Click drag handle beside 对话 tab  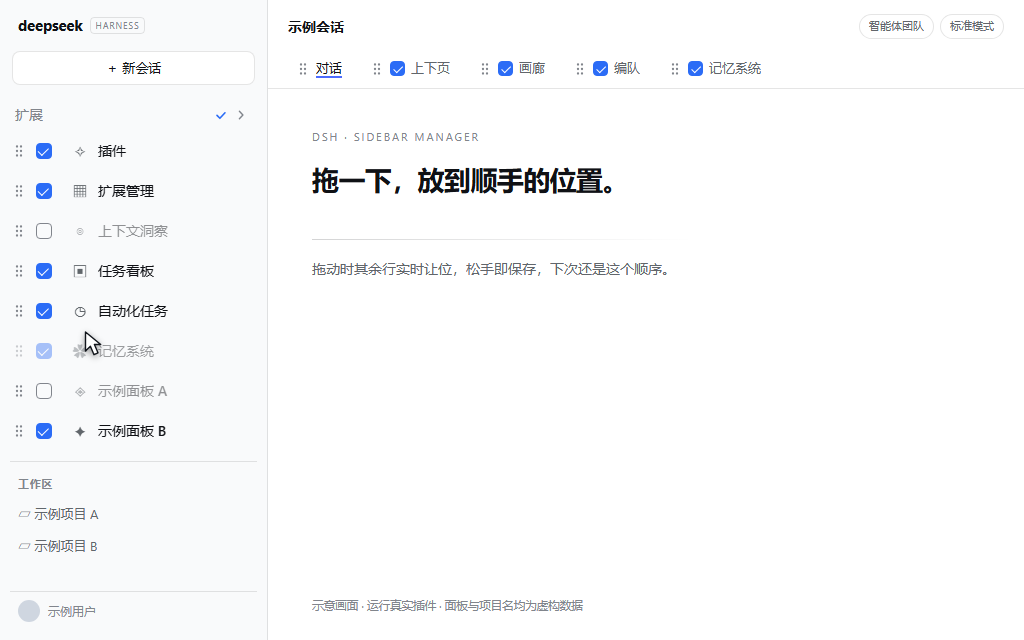click(x=302, y=69)
